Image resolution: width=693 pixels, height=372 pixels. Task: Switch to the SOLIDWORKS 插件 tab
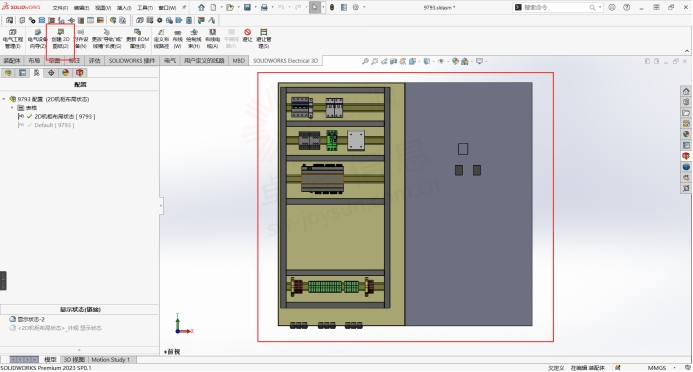(x=132, y=61)
